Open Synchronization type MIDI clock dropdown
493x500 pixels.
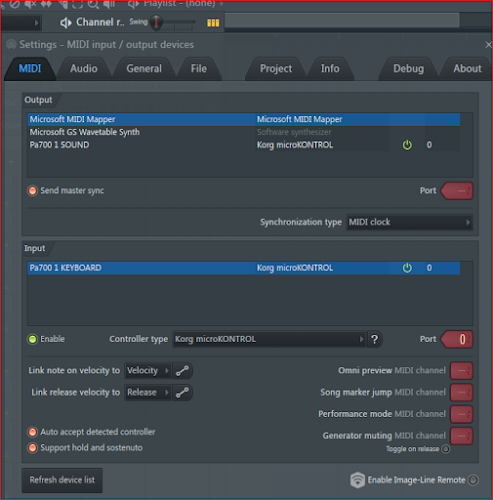409,222
